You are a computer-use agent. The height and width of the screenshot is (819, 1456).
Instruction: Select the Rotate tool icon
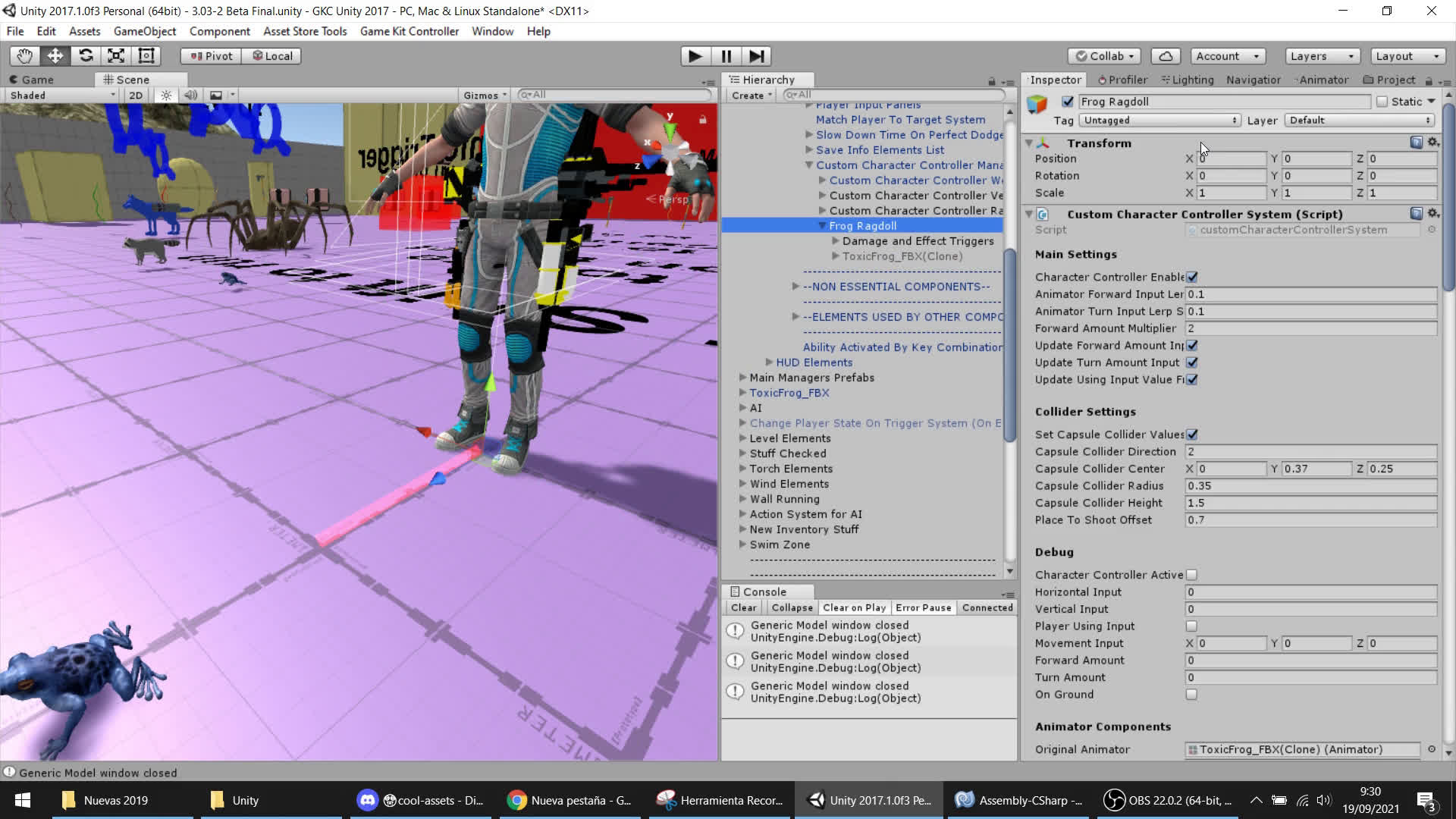pyautogui.click(x=86, y=56)
